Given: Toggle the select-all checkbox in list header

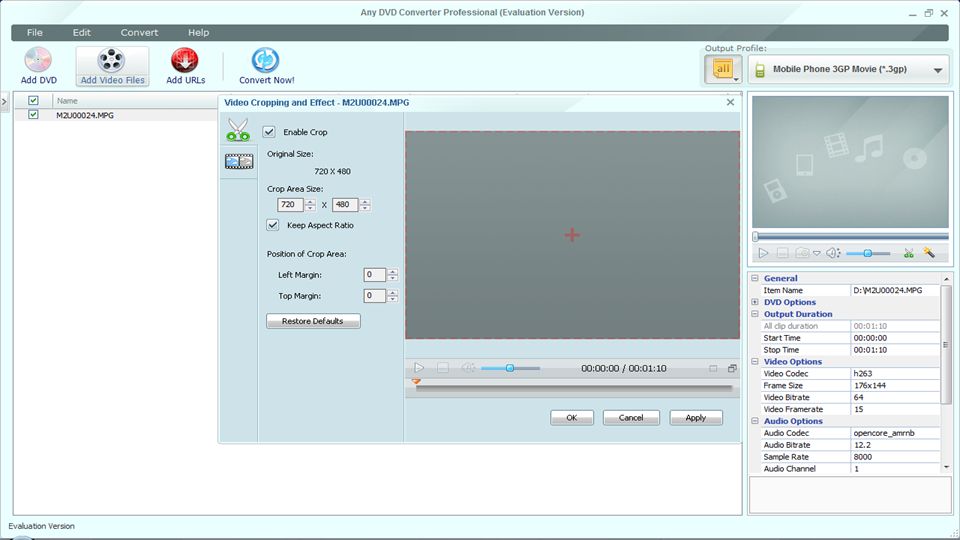Looking at the screenshot, I should [x=33, y=100].
